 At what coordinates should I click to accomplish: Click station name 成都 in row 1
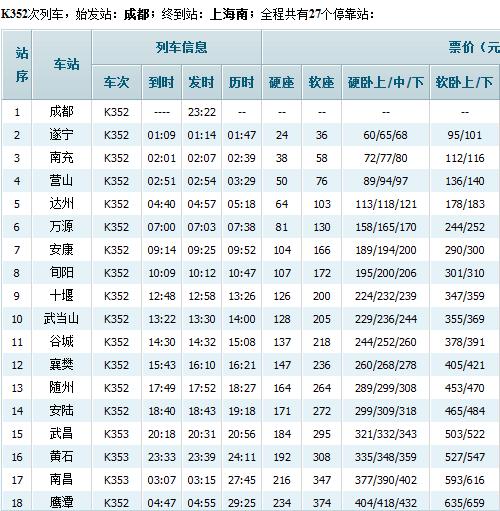[61, 112]
